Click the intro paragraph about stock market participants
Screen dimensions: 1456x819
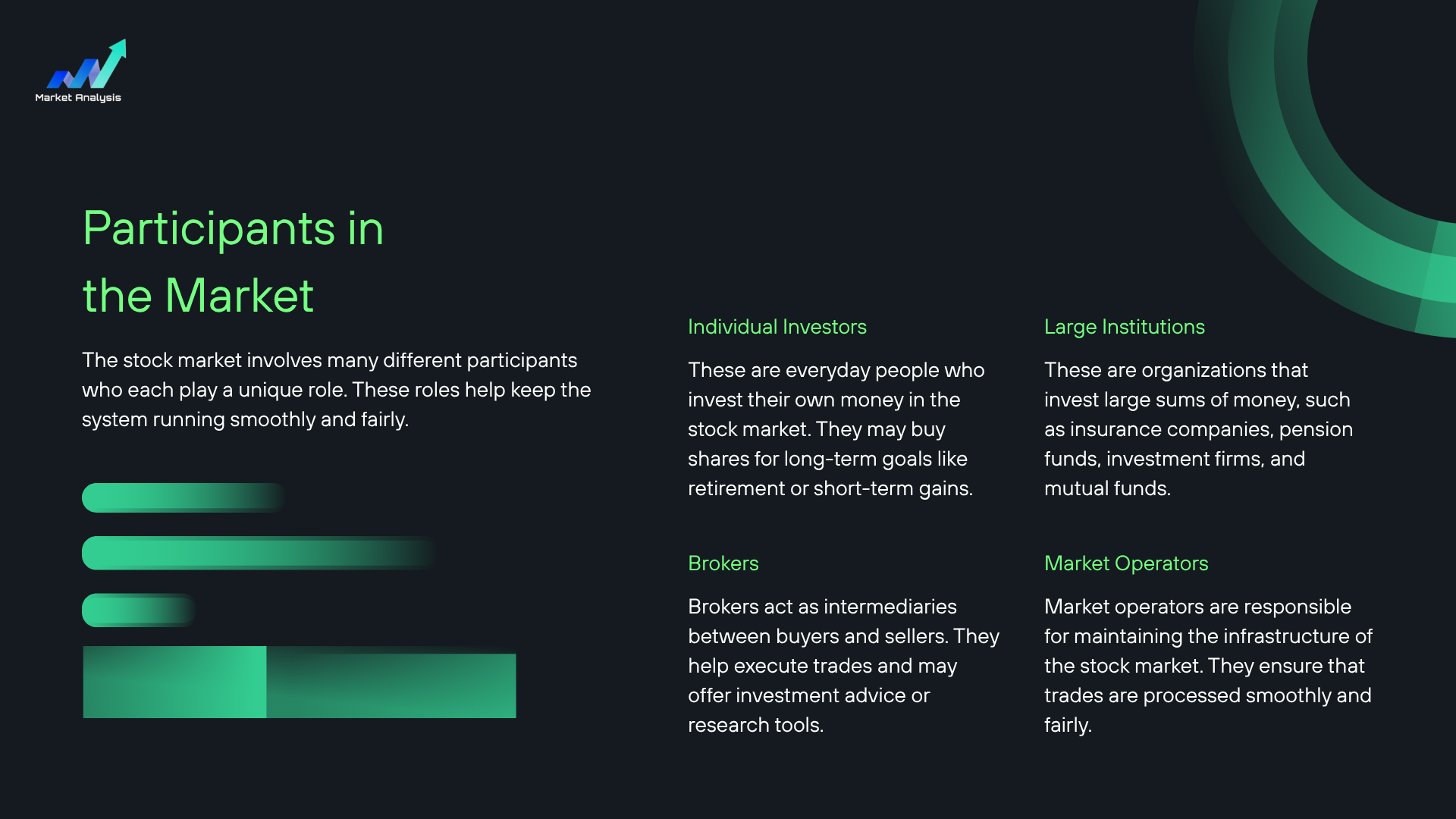336,390
